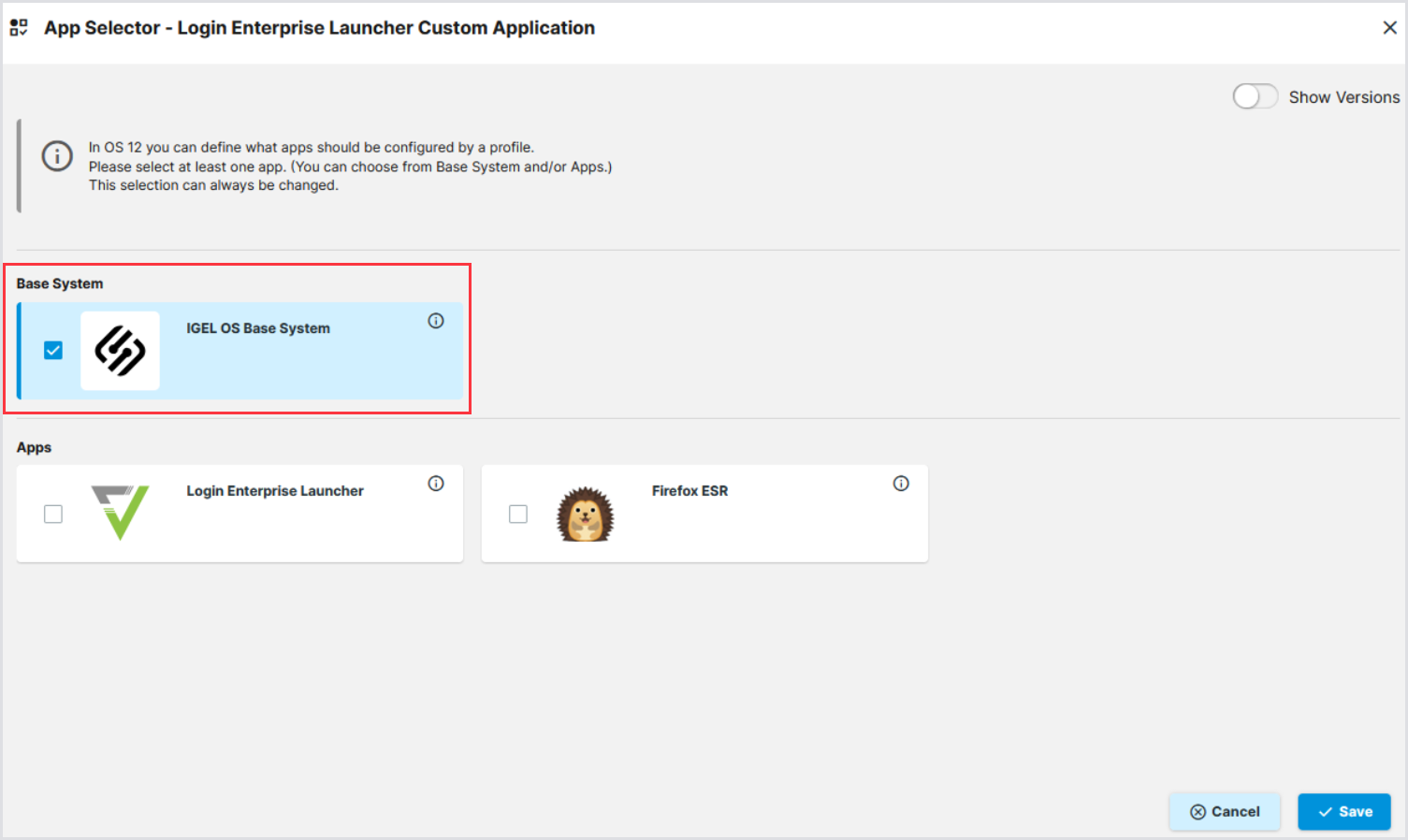
Task: Click the App Selector icon in title bar
Action: [x=19, y=28]
